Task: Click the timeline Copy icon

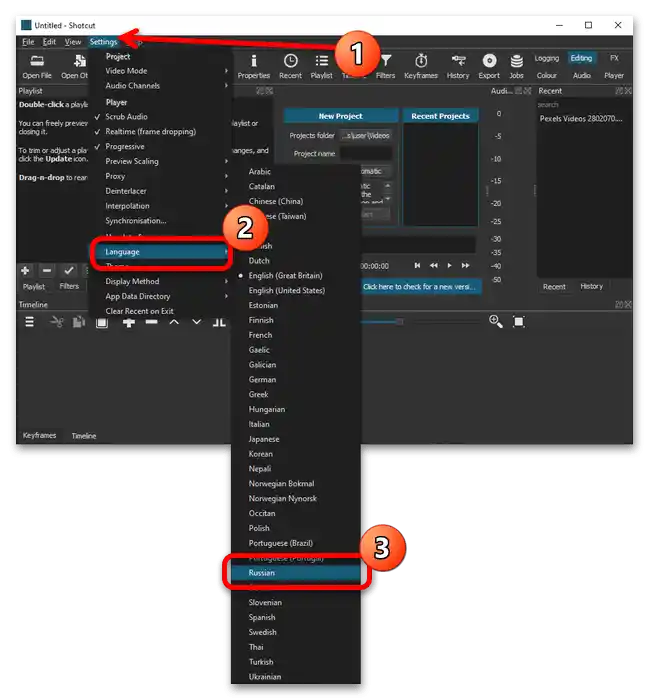Action: [79, 322]
